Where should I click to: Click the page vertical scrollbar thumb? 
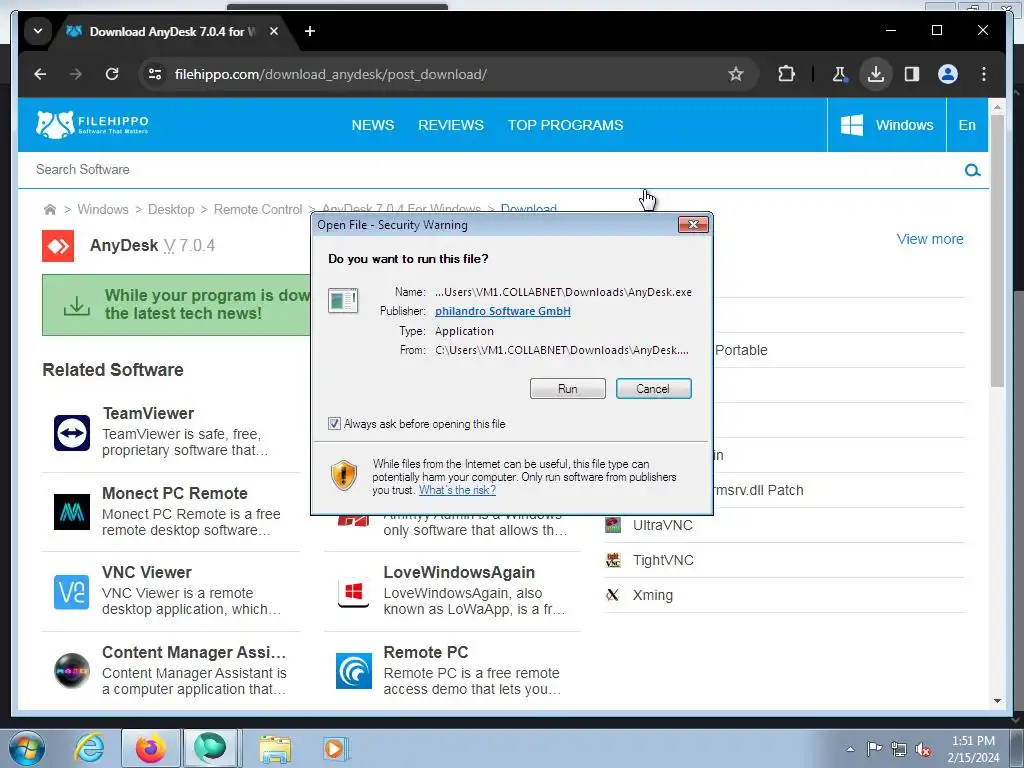pos(997,251)
